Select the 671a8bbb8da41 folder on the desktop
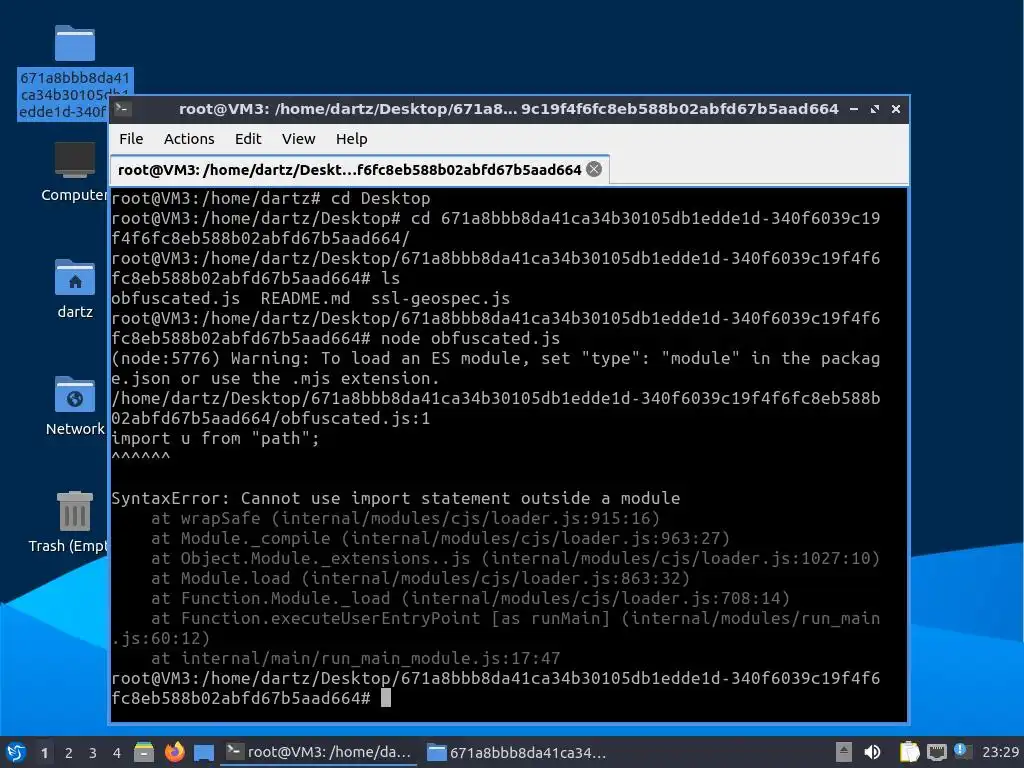Image resolution: width=1024 pixels, height=768 pixels. (x=74, y=72)
